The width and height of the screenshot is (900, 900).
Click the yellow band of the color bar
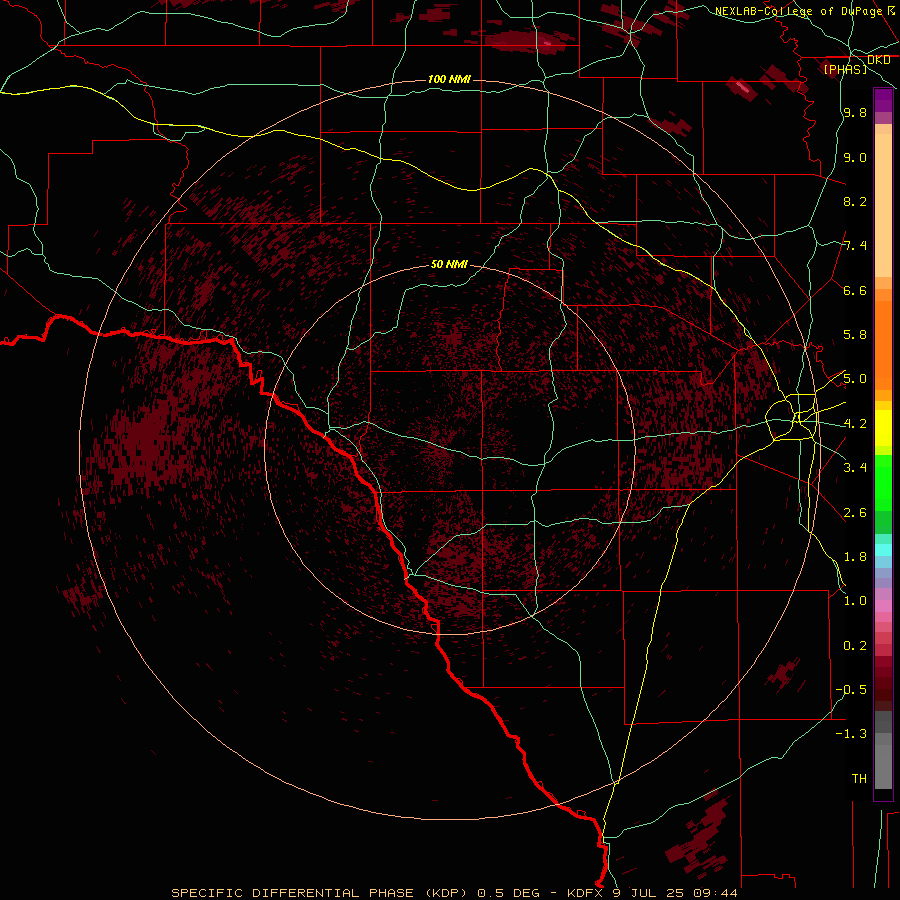[883, 428]
